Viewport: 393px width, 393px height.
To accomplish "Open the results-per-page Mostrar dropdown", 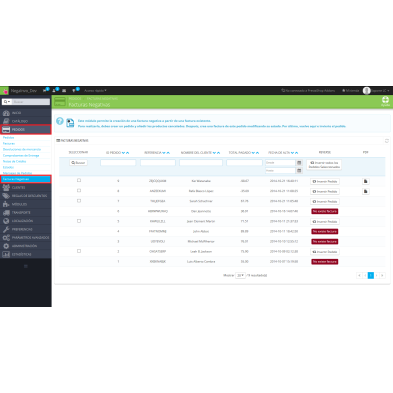I will [240, 276].
